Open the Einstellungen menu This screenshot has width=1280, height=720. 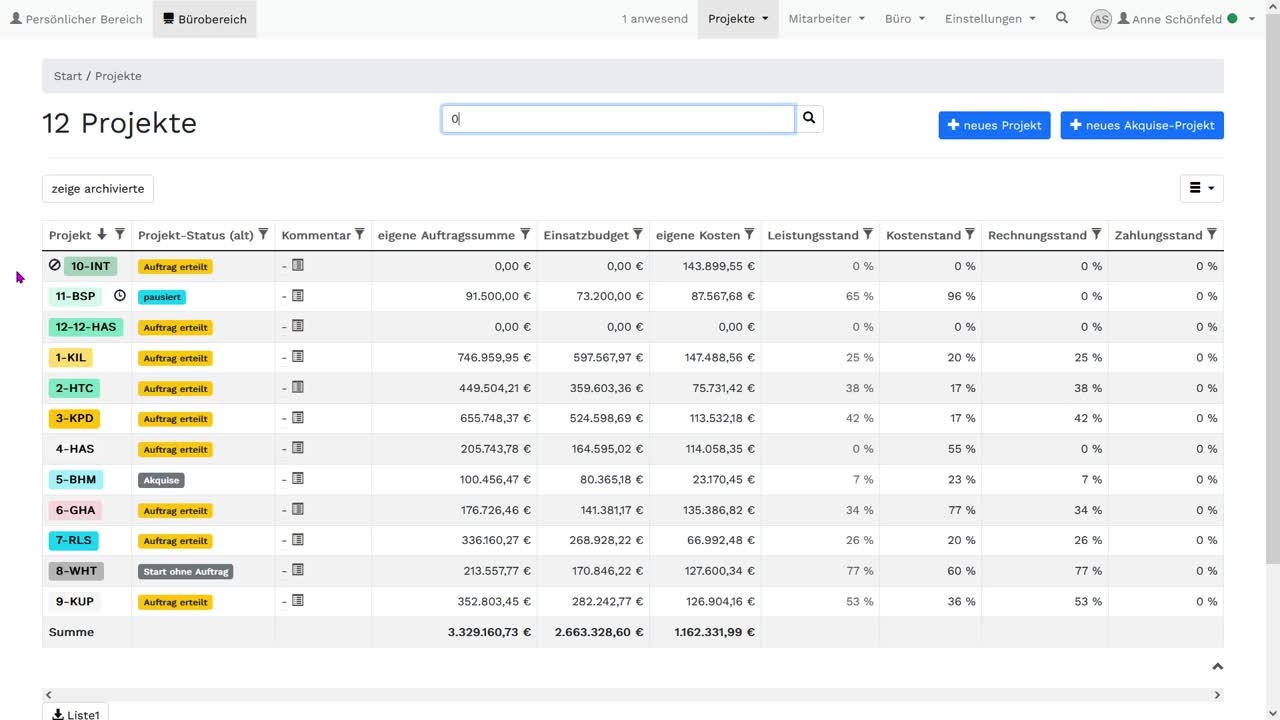pyautogui.click(x=990, y=19)
